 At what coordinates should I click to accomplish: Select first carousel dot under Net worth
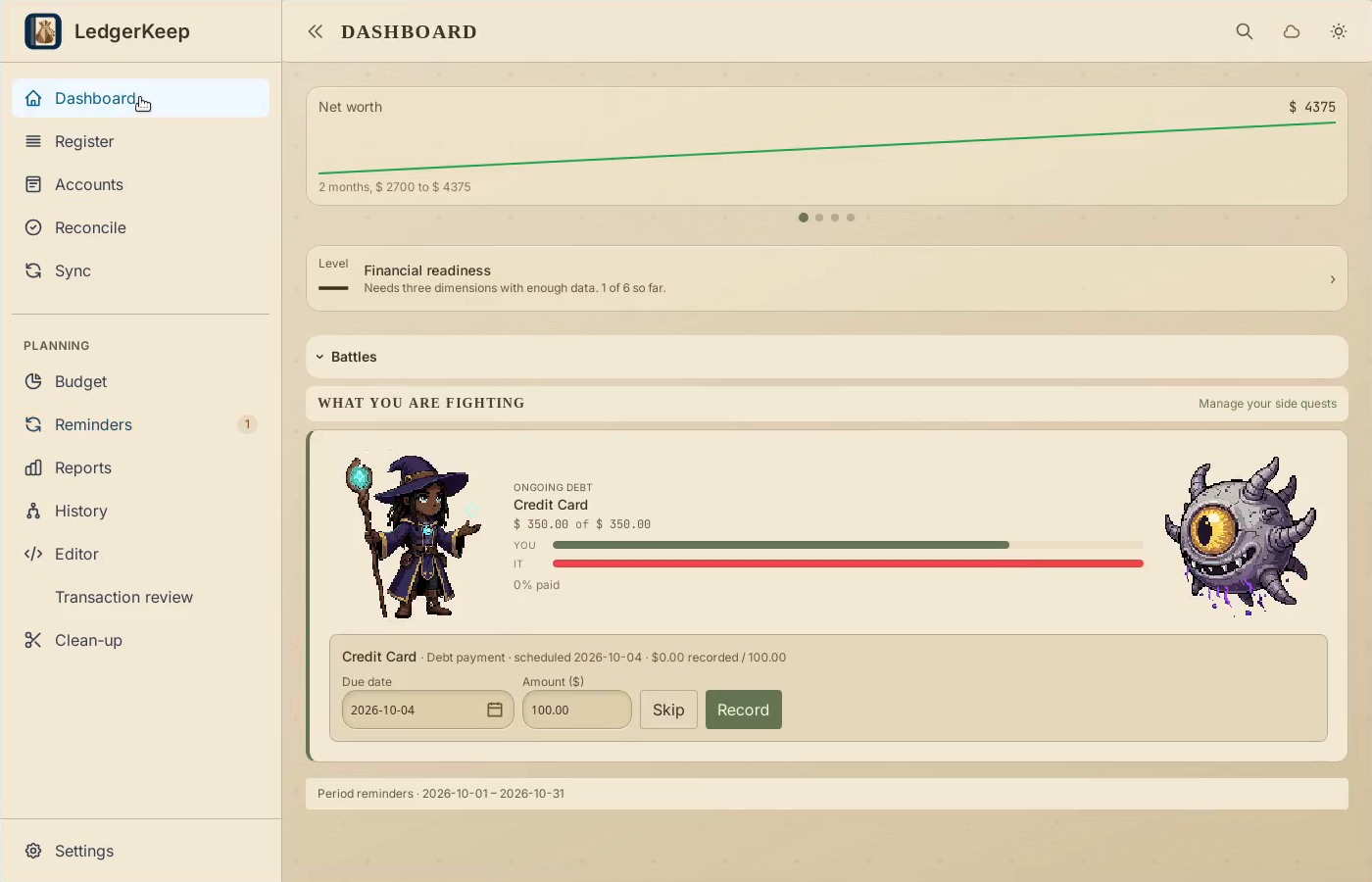(x=804, y=218)
